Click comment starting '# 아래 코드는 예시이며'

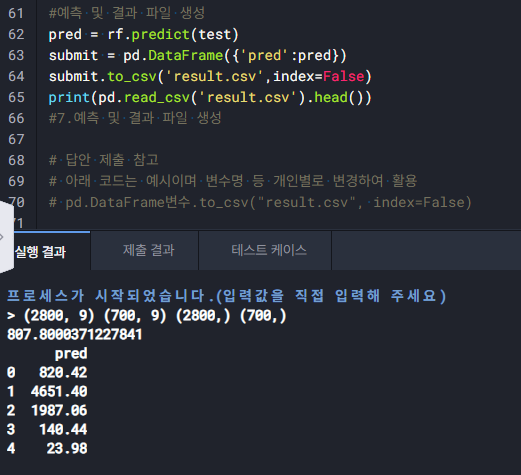[233, 181]
